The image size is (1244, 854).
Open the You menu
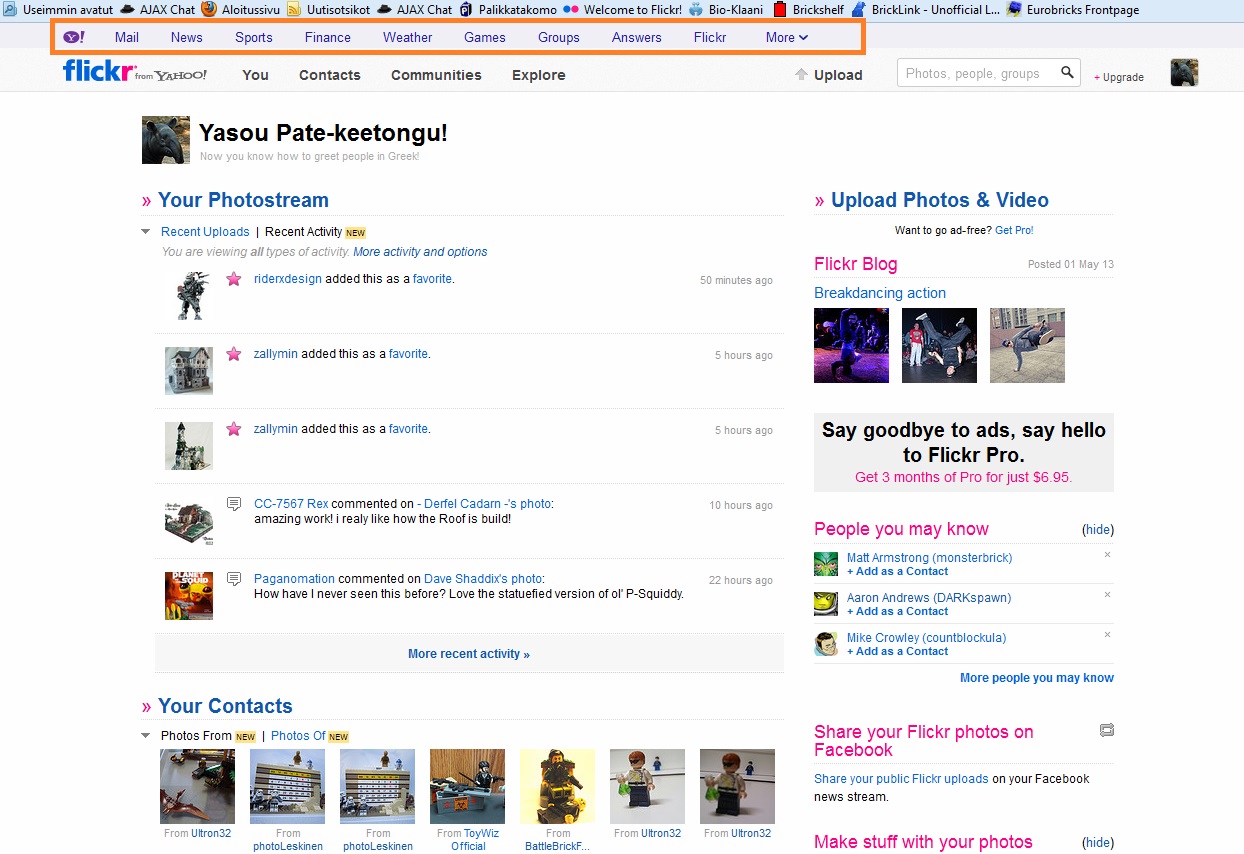coord(256,75)
